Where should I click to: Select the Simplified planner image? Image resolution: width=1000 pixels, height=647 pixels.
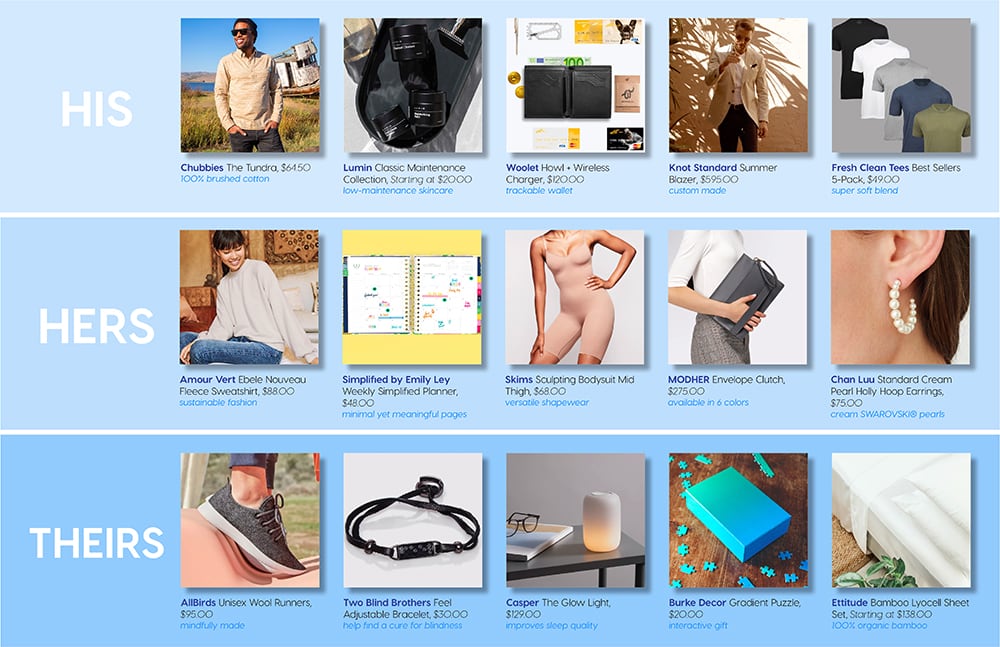412,297
